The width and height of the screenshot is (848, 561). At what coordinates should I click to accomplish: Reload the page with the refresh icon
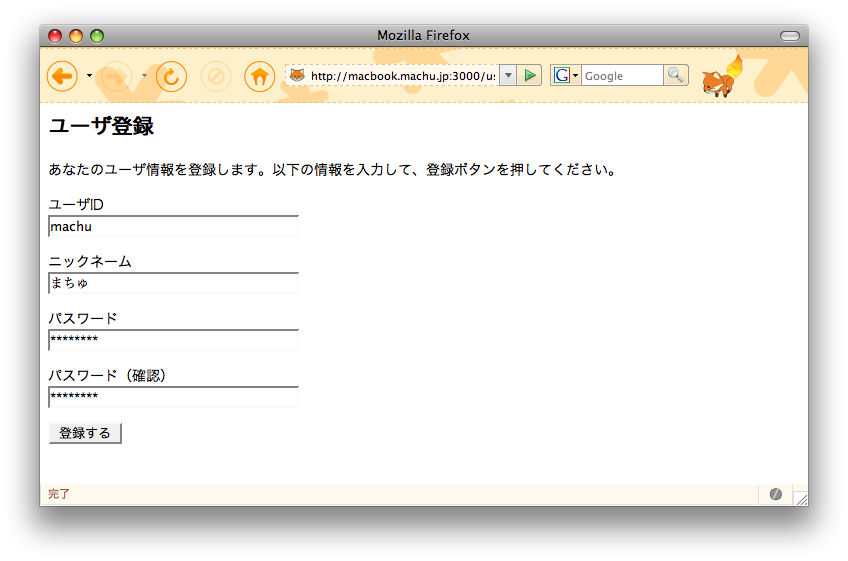[171, 76]
